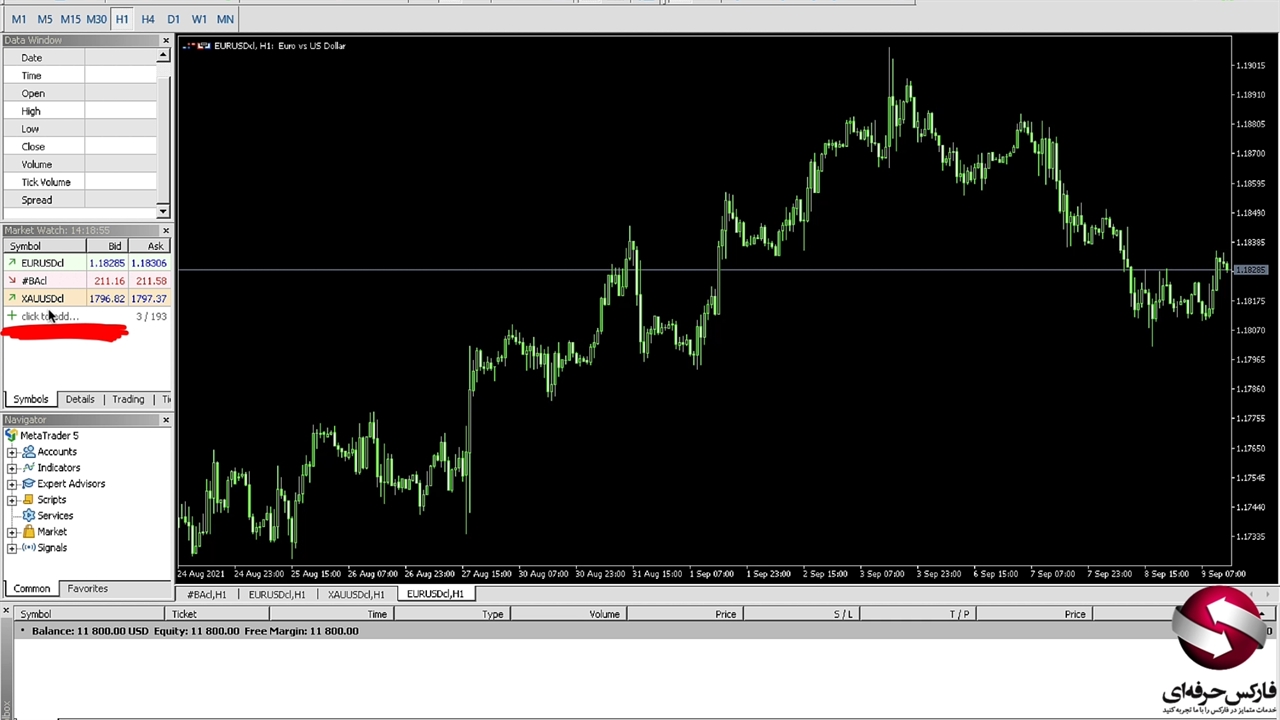Screen dimensions: 1280x720
Task: Click the MetaTrader 5 root icon in Navigator
Action: pyautogui.click(x=11, y=436)
